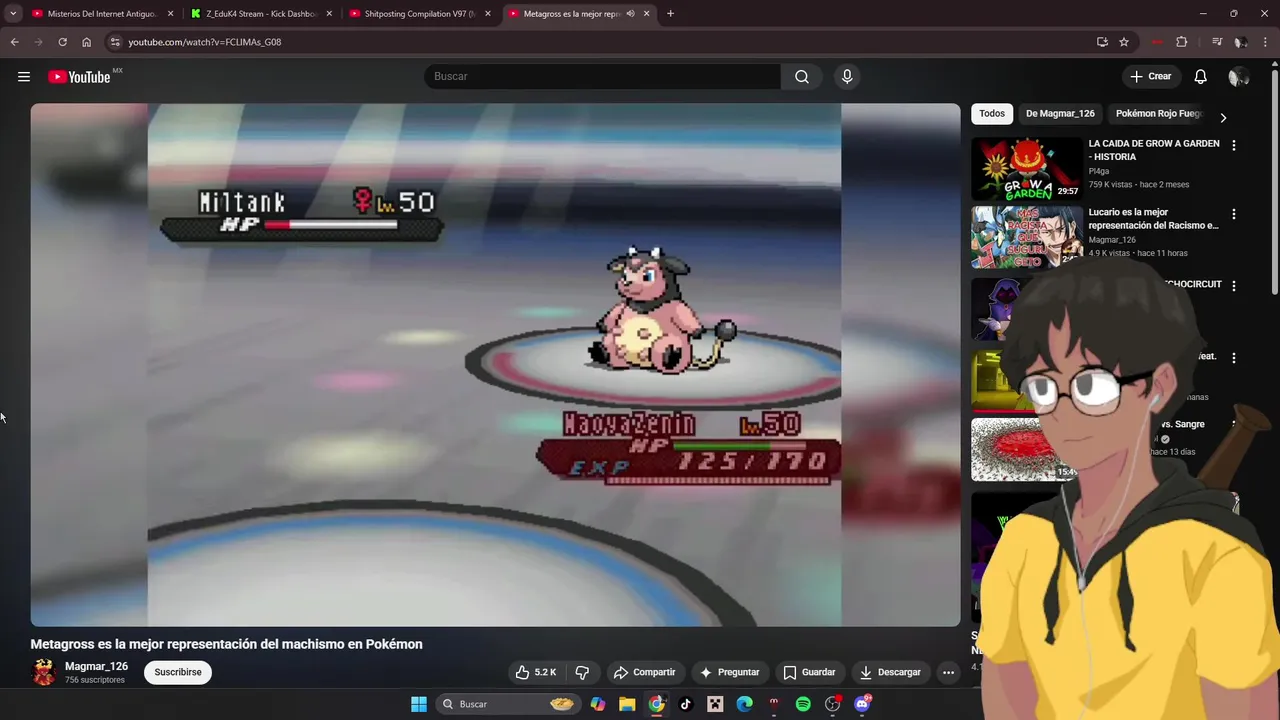Image resolution: width=1280 pixels, height=720 pixels.
Task: Open Spotify from the taskbar
Action: pyautogui.click(x=803, y=704)
